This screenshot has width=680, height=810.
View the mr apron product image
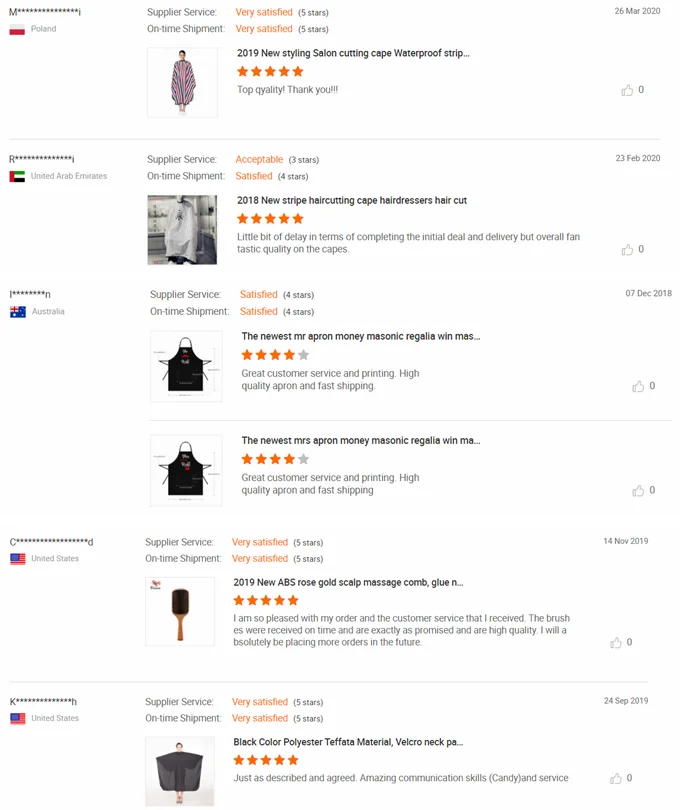[186, 365]
